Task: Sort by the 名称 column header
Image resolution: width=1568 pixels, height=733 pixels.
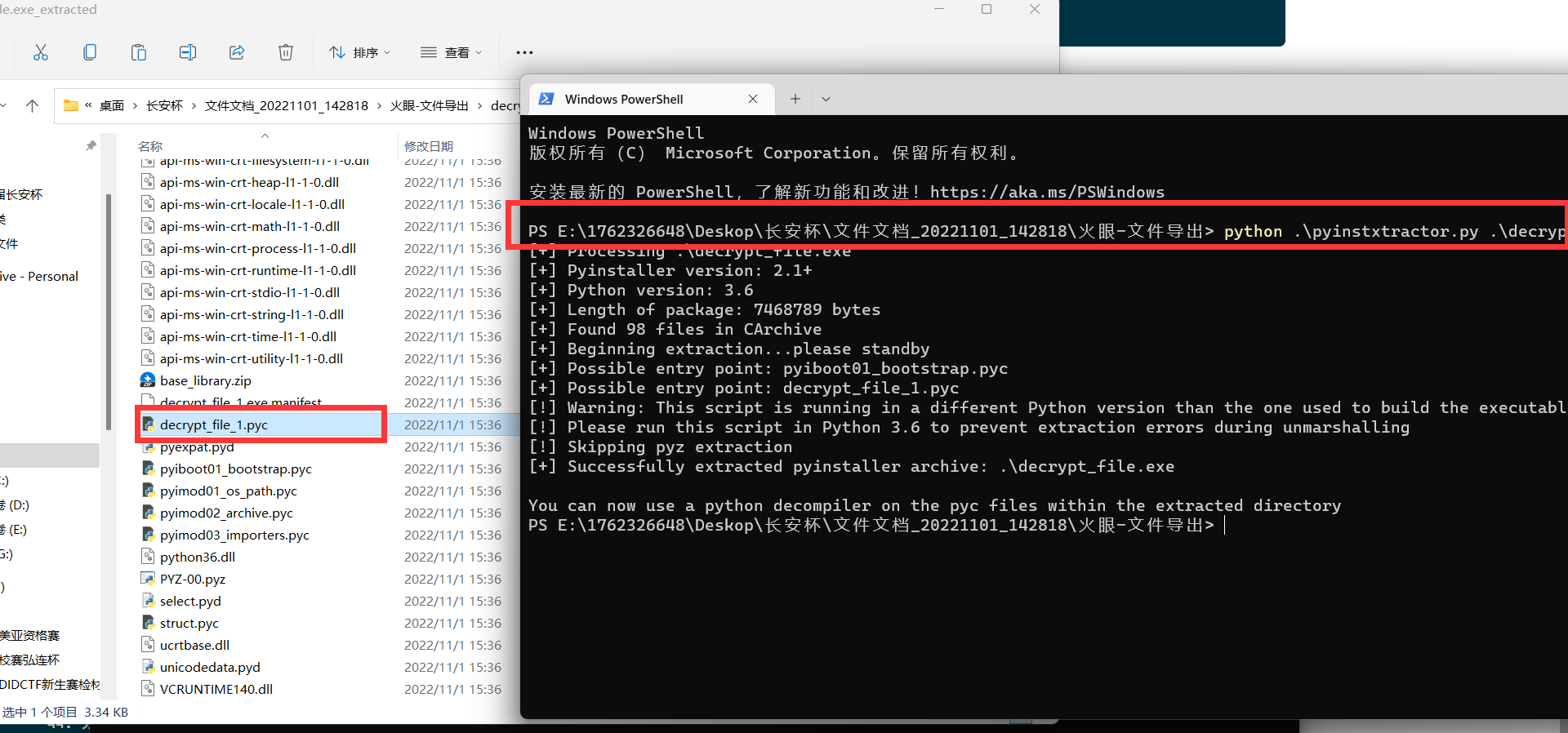Action: pos(150,146)
